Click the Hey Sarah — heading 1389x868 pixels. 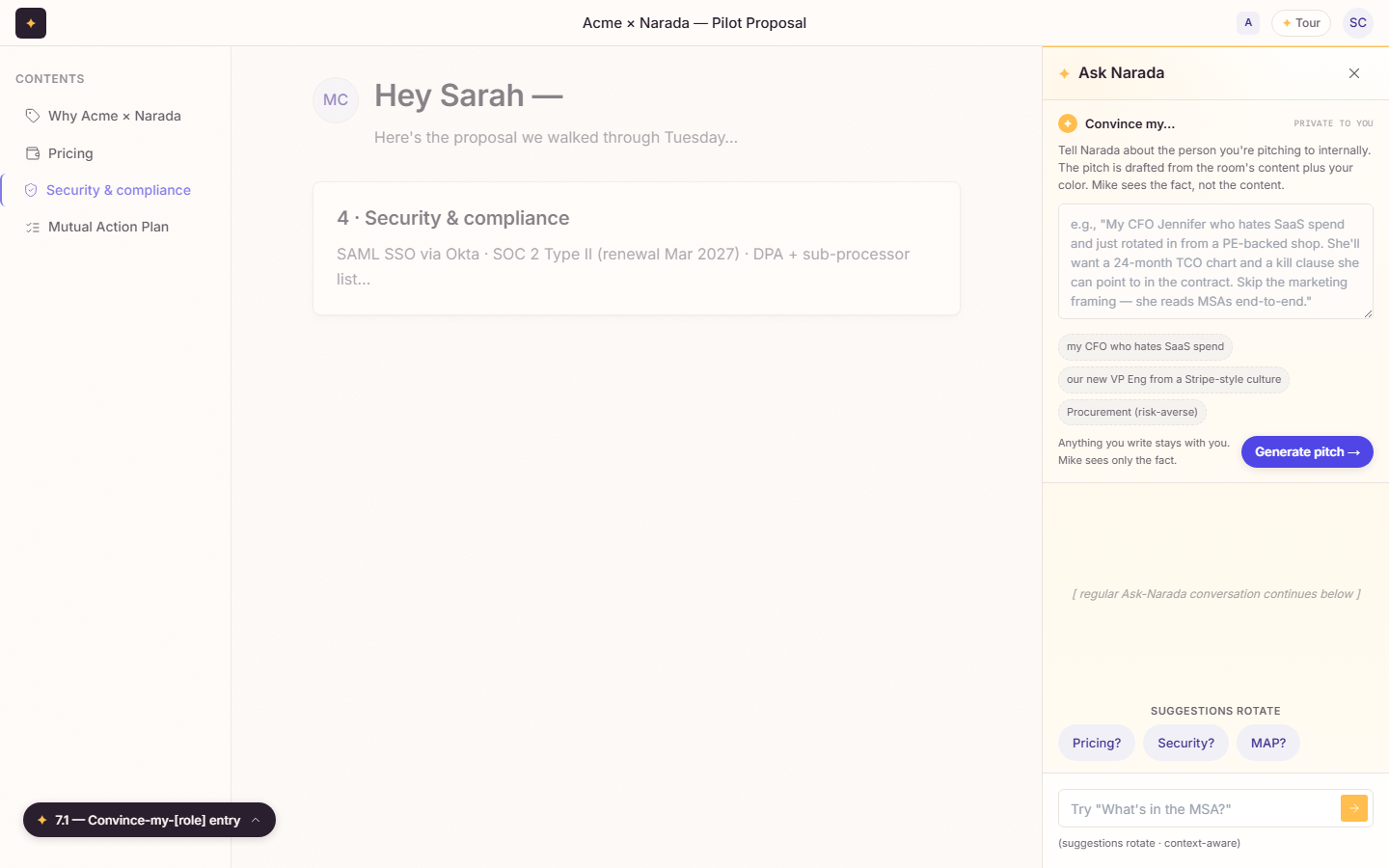tap(469, 95)
